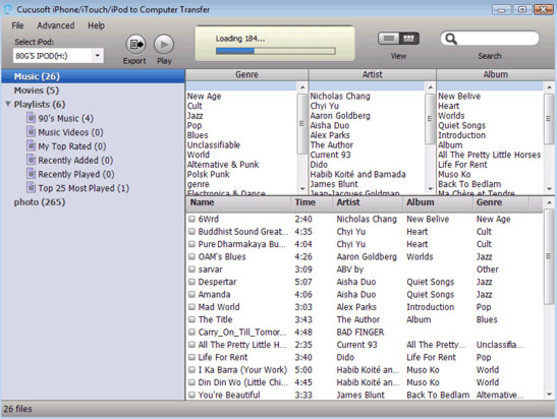The image size is (557, 419).
Task: Switch to list view icon
Action: (389, 38)
